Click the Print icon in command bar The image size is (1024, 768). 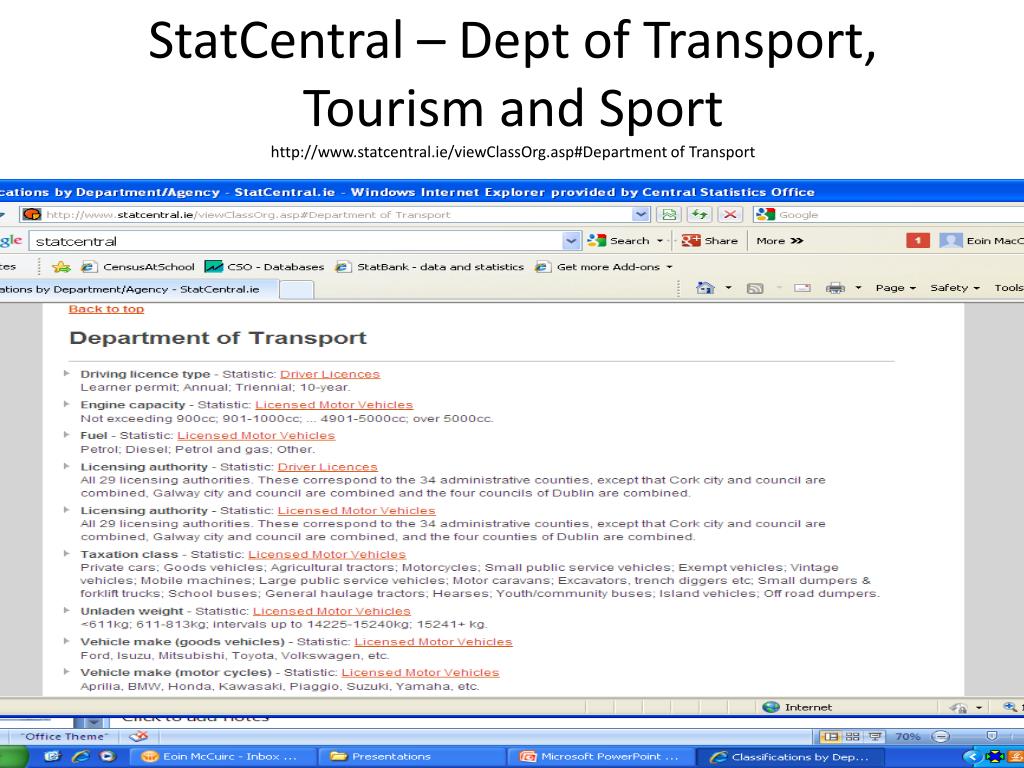[x=835, y=288]
